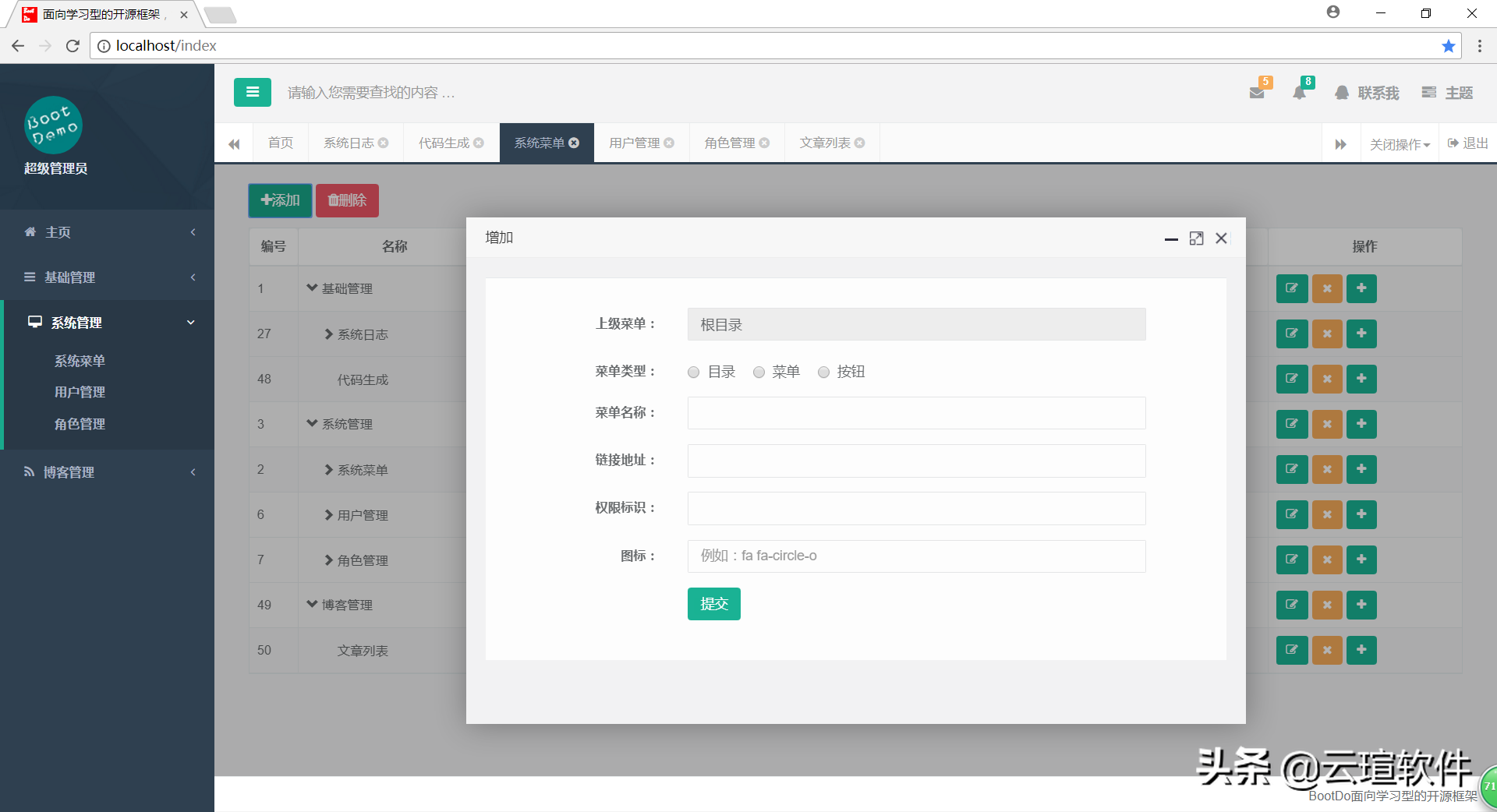Close the 增加 dialog
Viewport: 1497px width, 812px height.
click(1221, 238)
